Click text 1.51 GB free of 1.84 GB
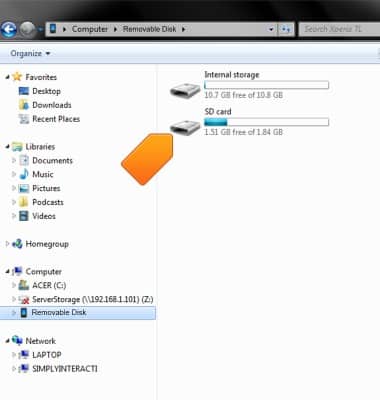 (243, 132)
